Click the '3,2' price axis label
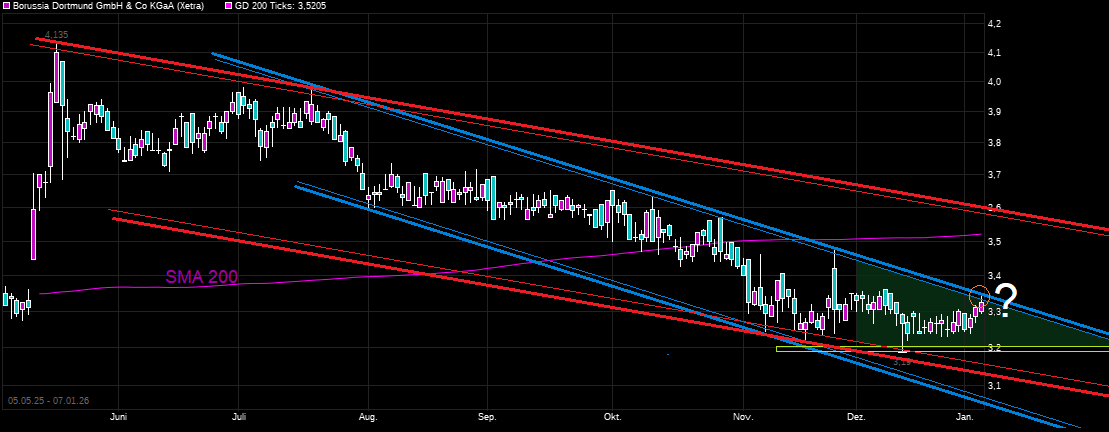The height and width of the screenshot is (432, 1109). [994, 348]
